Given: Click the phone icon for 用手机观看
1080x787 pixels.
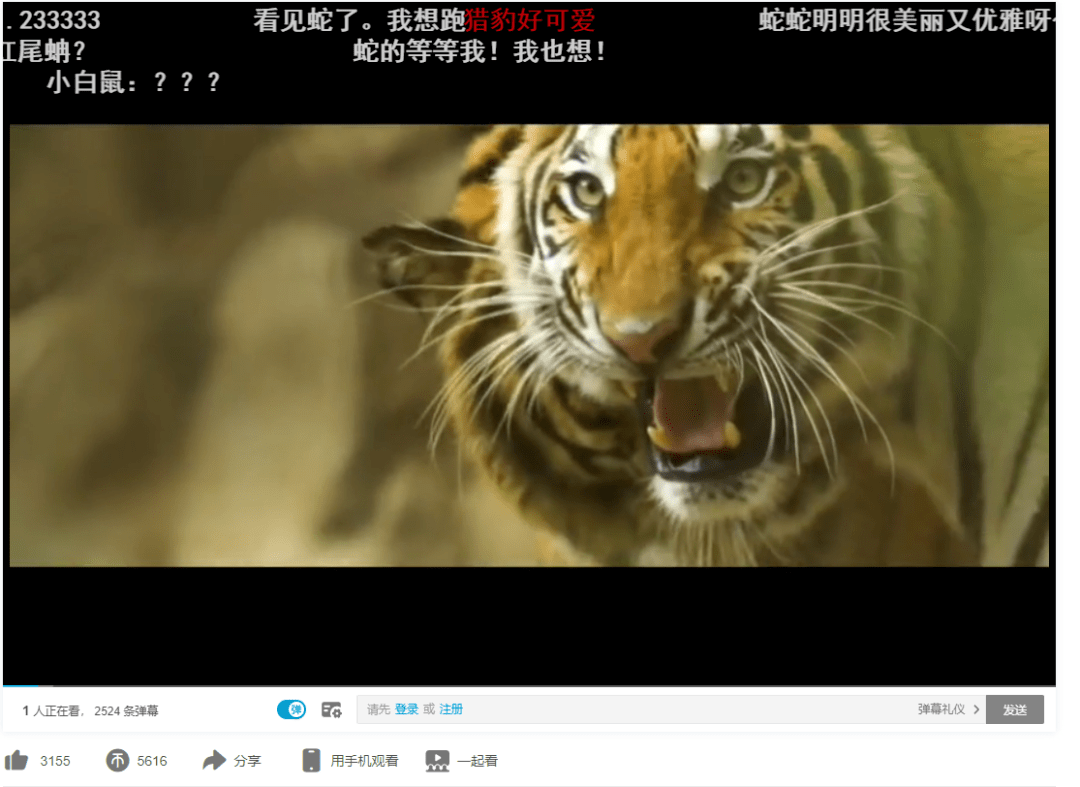Looking at the screenshot, I should pyautogui.click(x=311, y=760).
